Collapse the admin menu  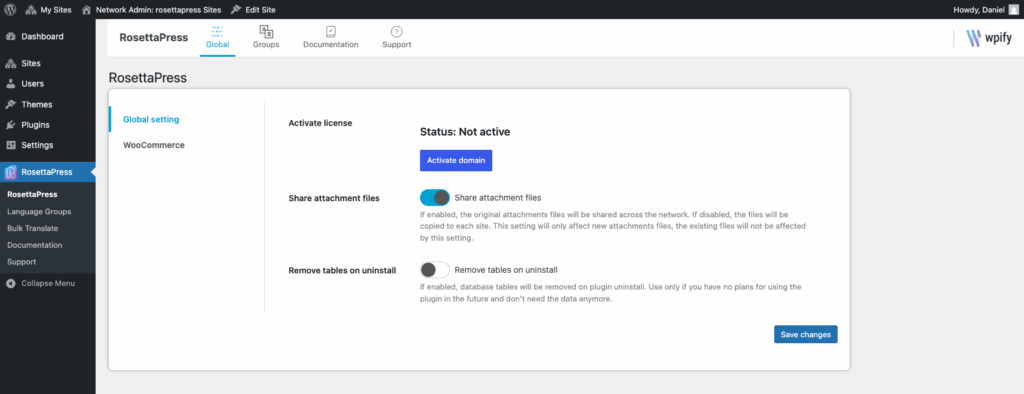48,284
